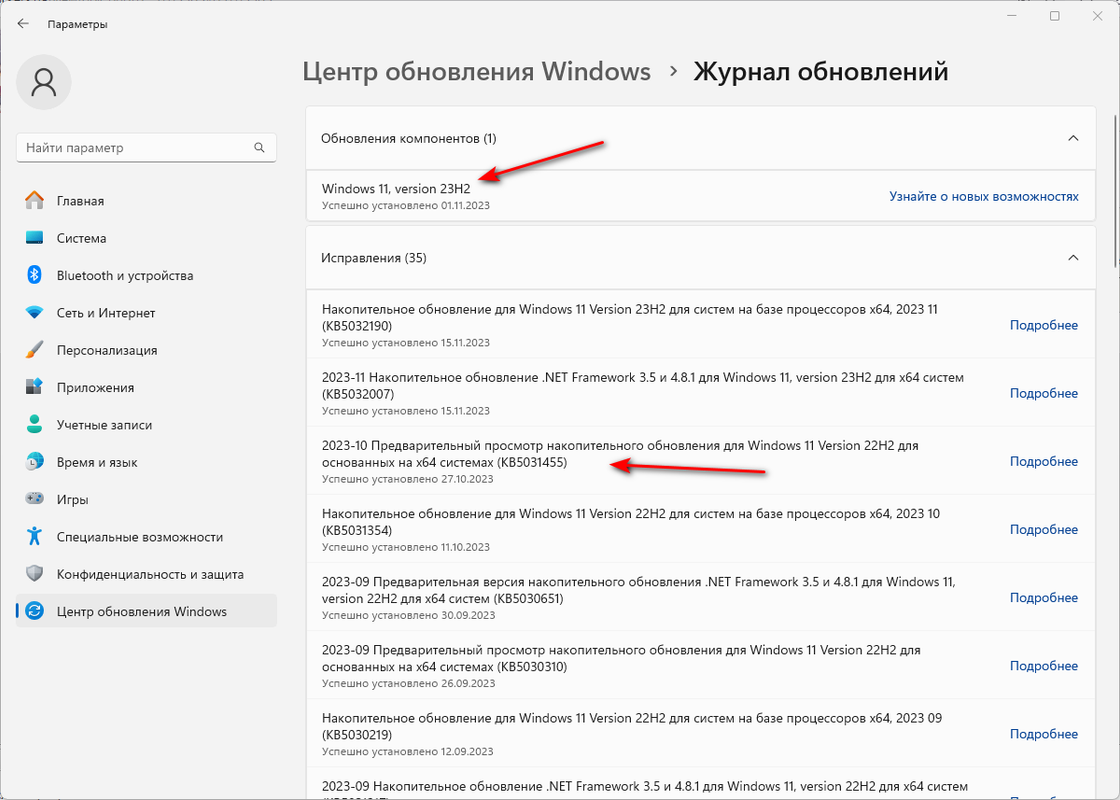1120x800 pixels.
Task: Select Специальные возможности label
Action: click(140, 537)
